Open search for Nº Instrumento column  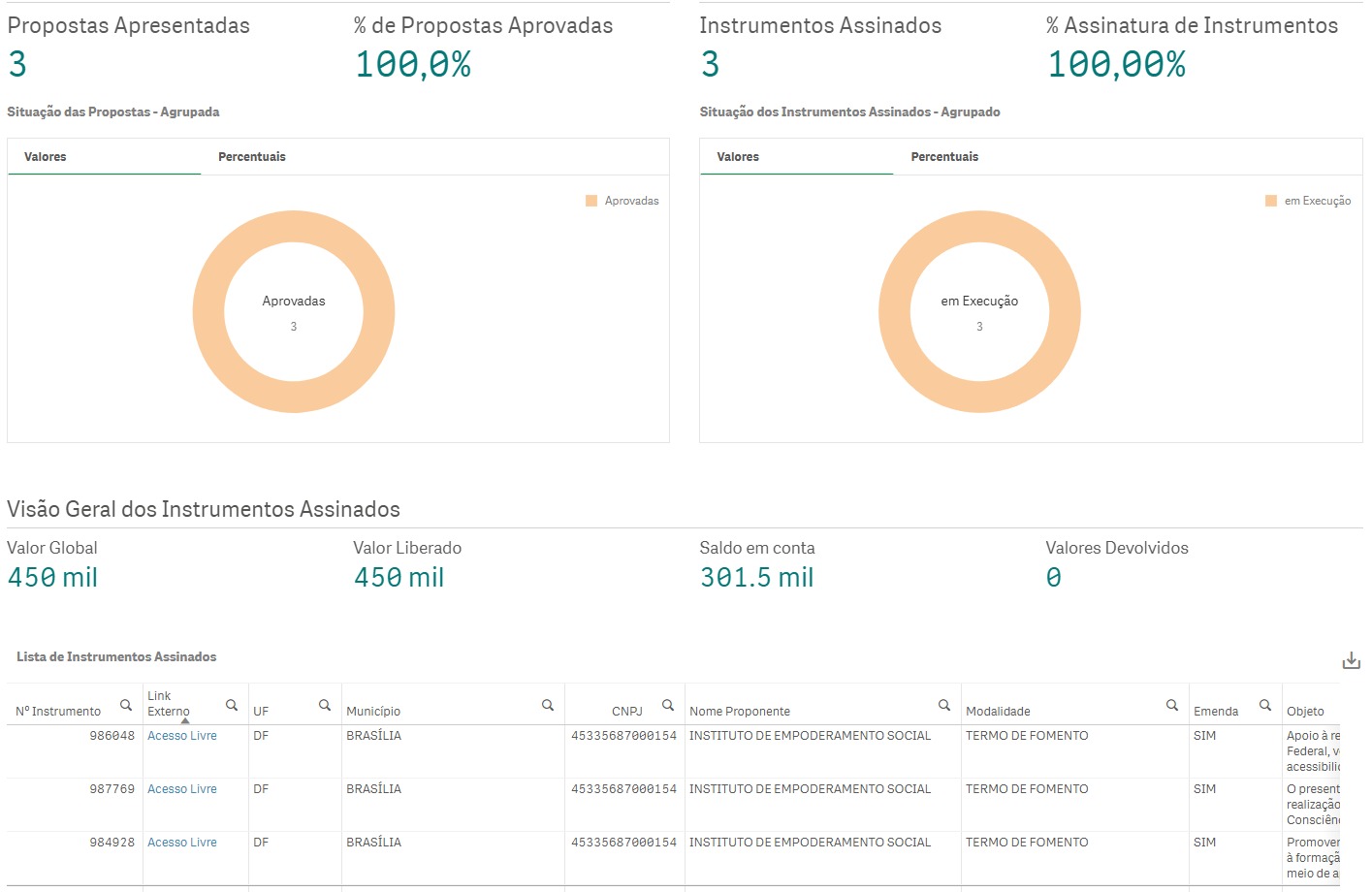click(126, 705)
